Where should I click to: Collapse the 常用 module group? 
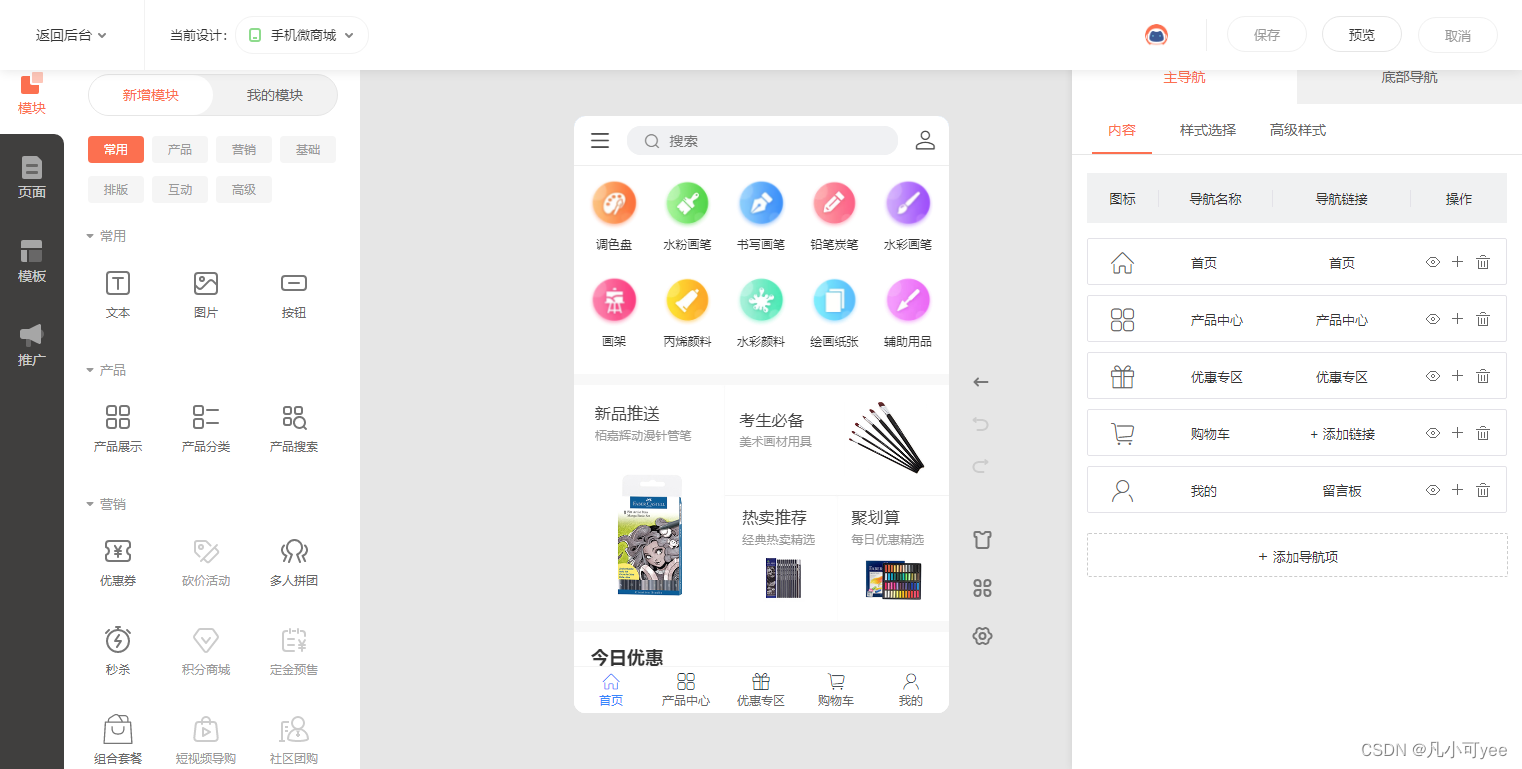106,236
